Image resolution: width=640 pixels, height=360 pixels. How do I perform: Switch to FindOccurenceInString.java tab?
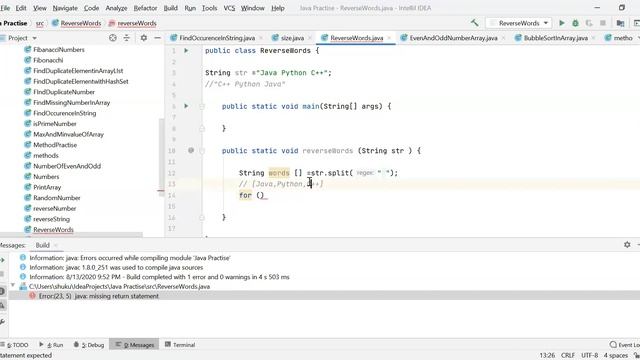point(217,38)
